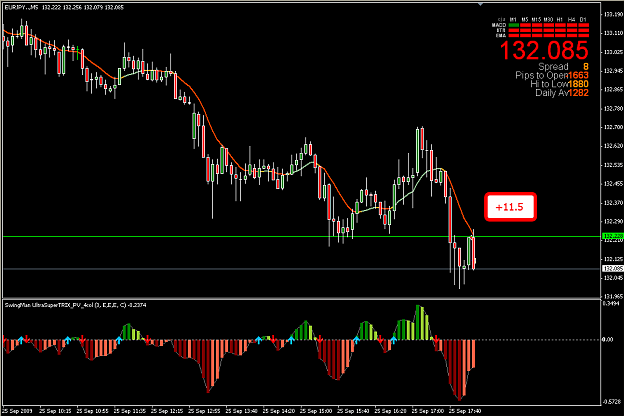Image resolution: width=625 pixels, height=417 pixels.
Task: Click the Pips to Open label
Action: pos(542,75)
